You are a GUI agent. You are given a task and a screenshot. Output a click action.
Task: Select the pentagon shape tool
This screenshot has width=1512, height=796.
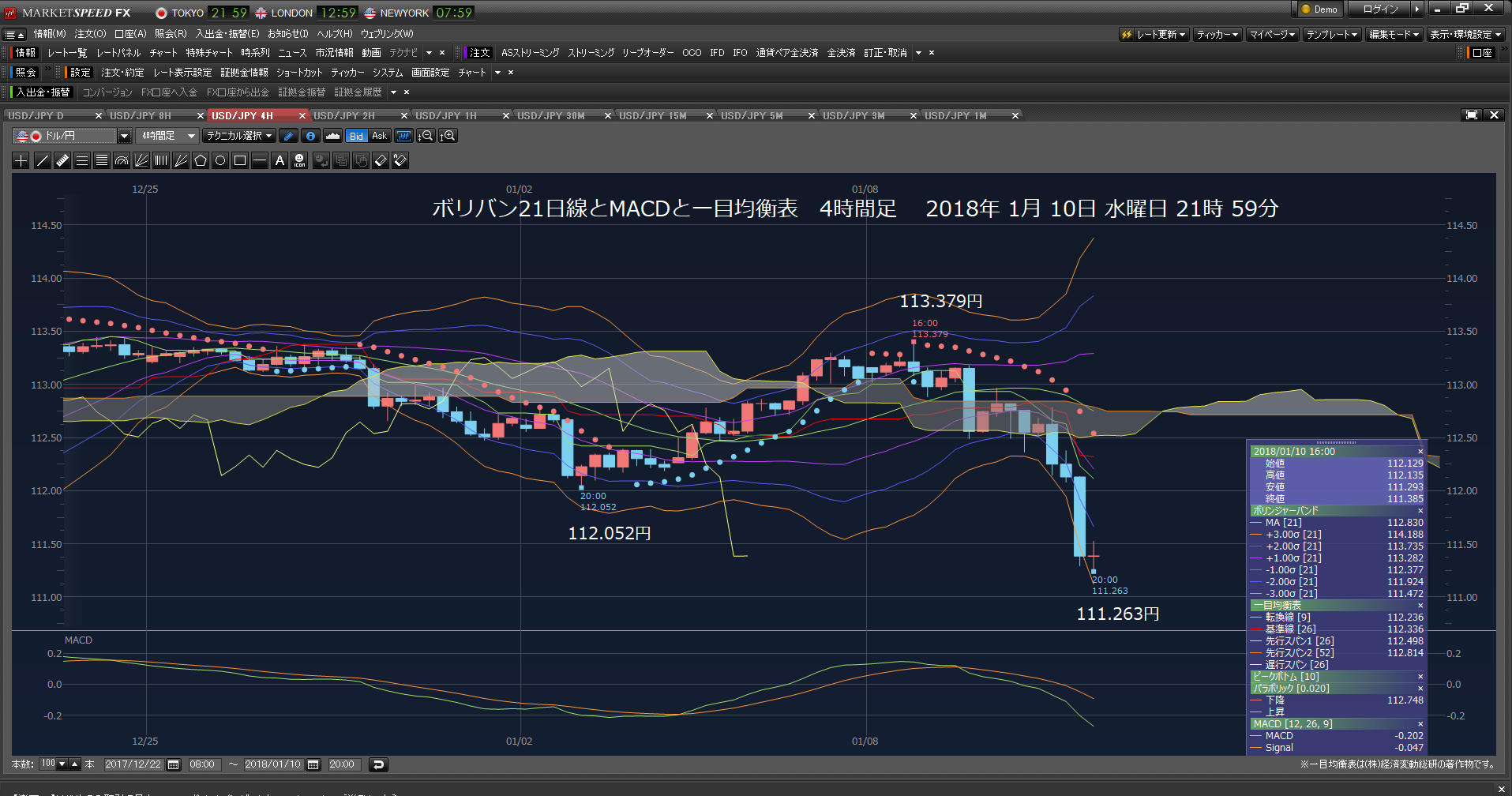coord(201,160)
